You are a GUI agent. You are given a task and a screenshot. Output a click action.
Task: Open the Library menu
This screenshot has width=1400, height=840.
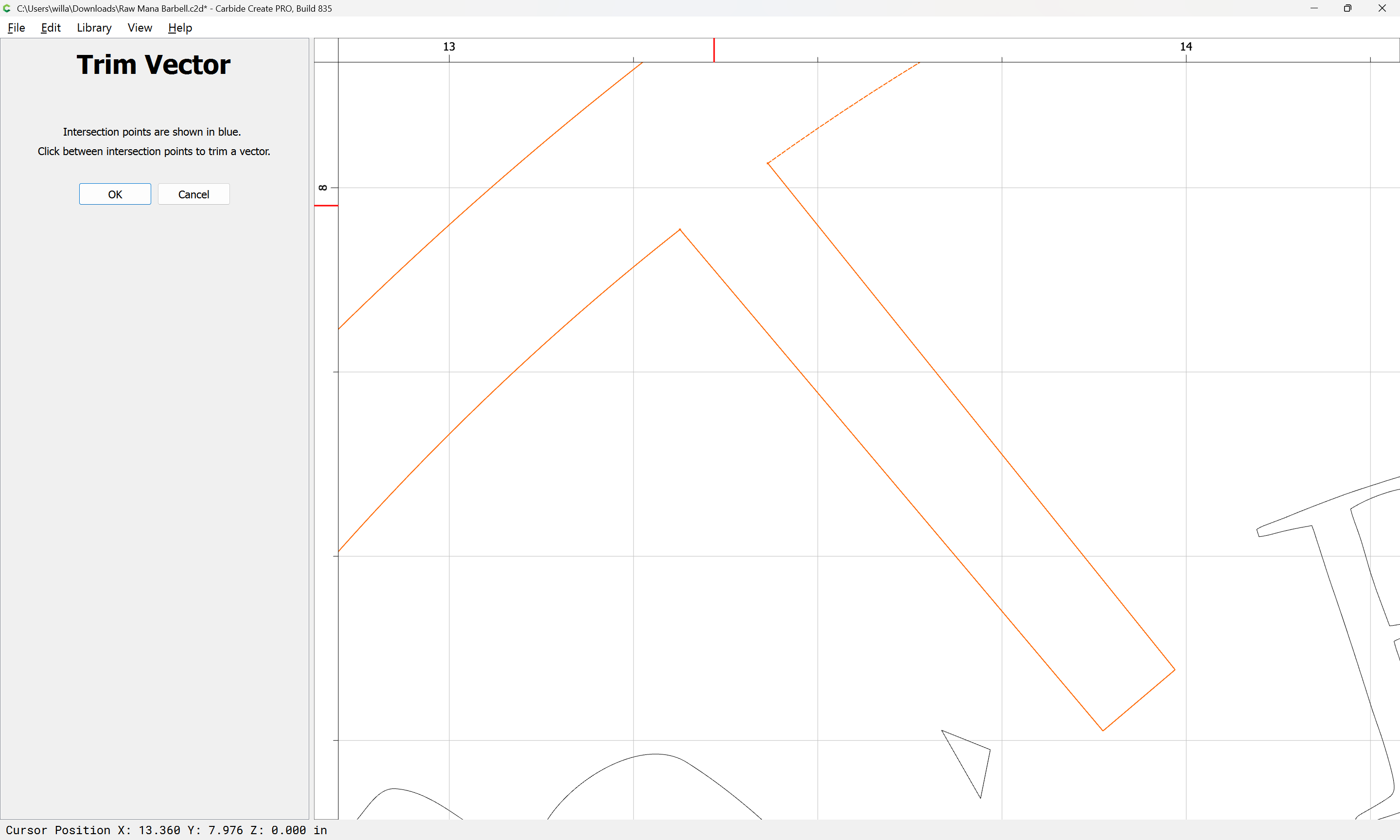pyautogui.click(x=94, y=28)
